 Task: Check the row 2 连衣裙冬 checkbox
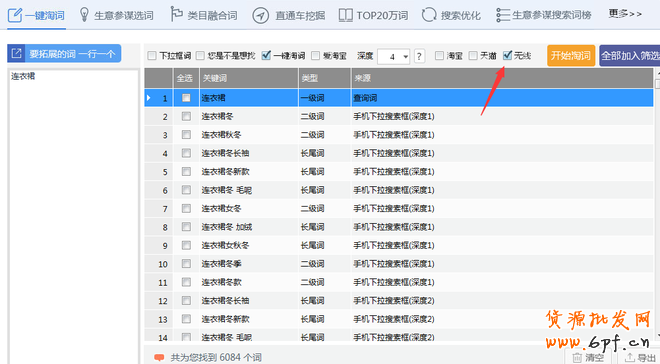186,116
